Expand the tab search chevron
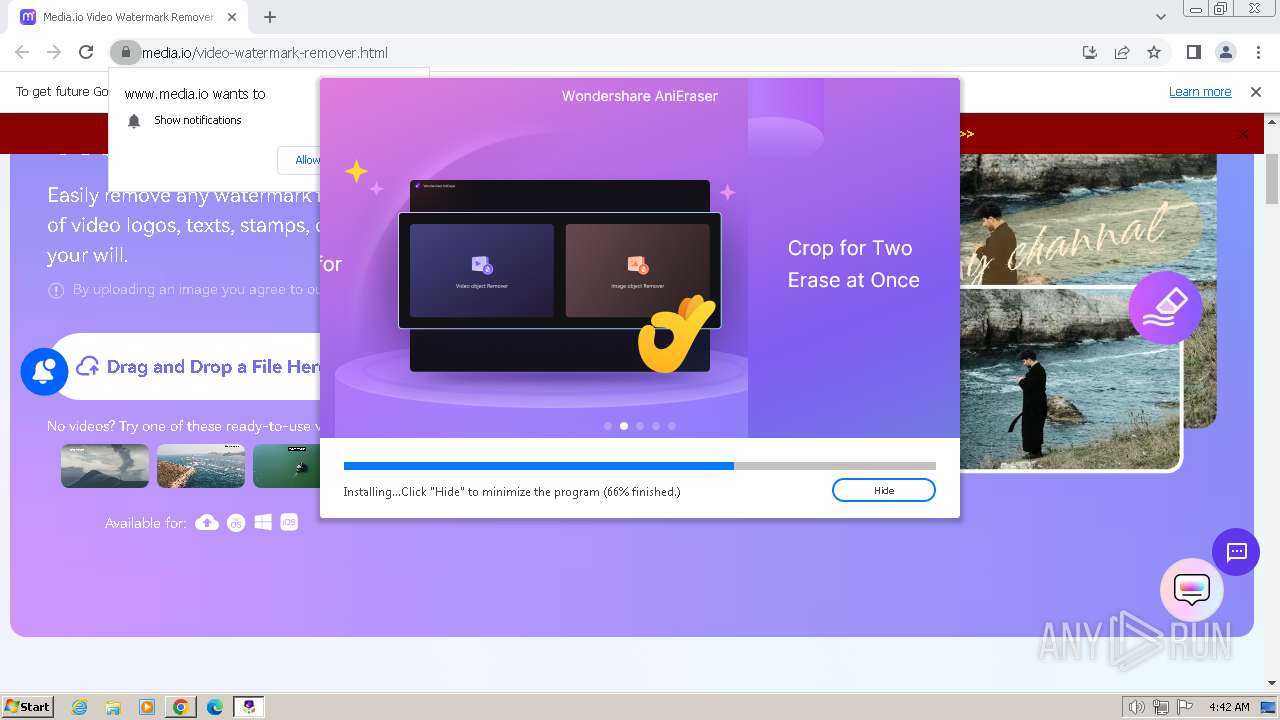This screenshot has height=720, width=1280. [x=1160, y=17]
